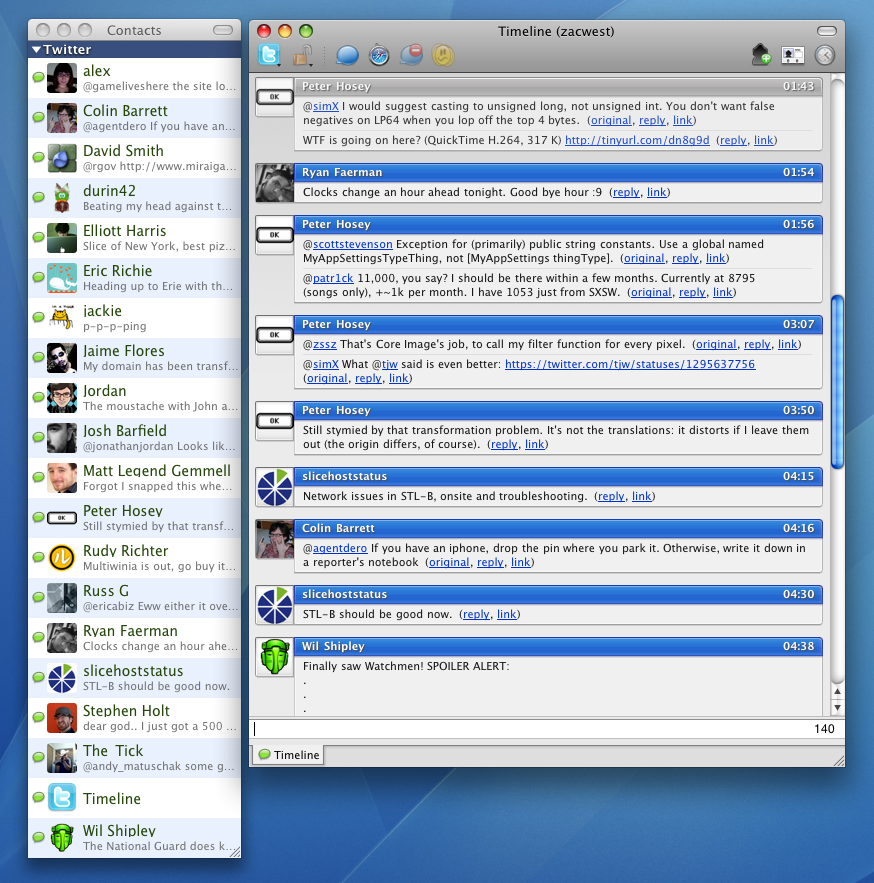Click reply on 'Still stymied' message
This screenshot has width=874, height=883.
(x=504, y=444)
